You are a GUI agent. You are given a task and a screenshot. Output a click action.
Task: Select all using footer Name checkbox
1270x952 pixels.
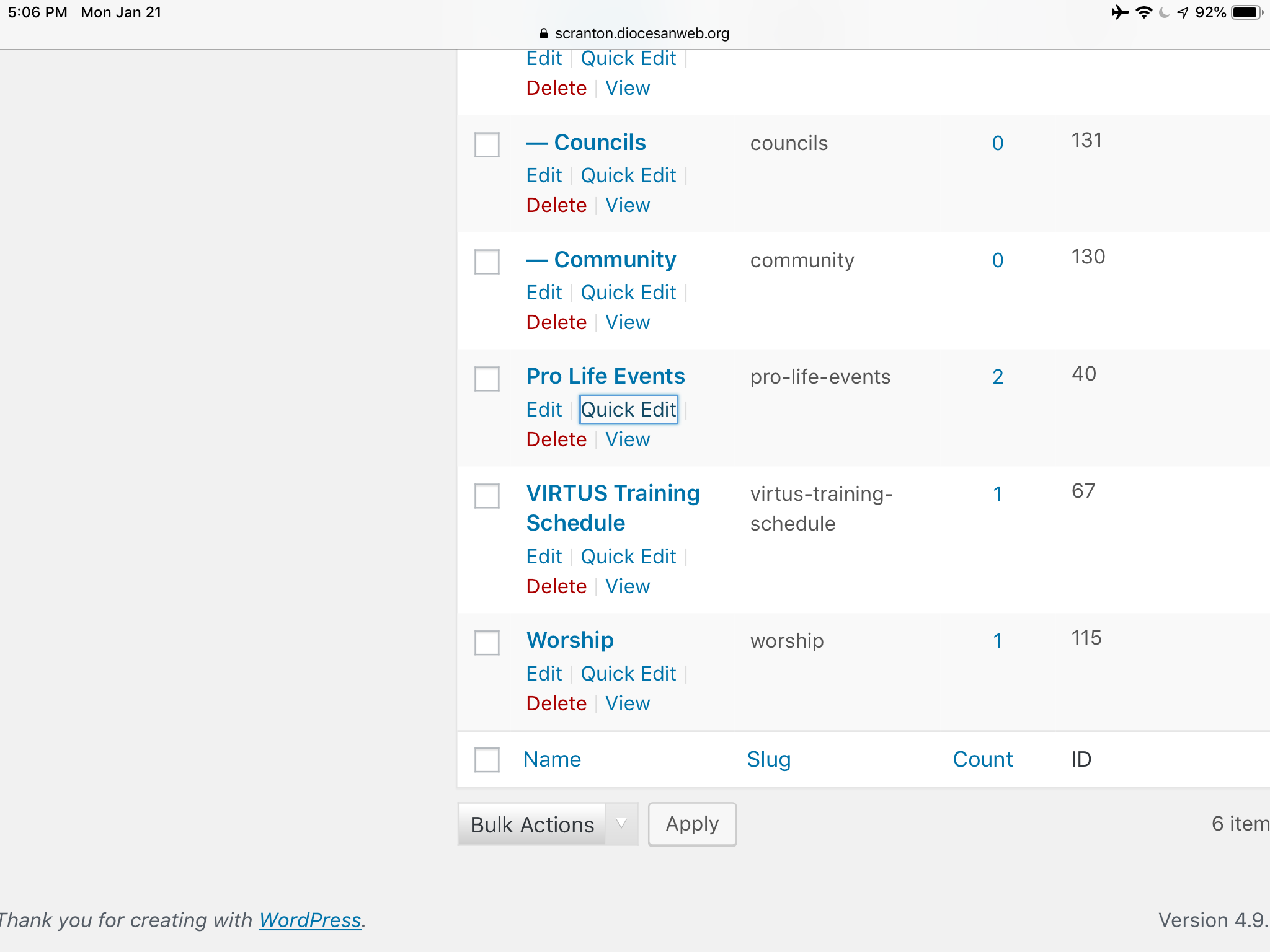tap(487, 759)
